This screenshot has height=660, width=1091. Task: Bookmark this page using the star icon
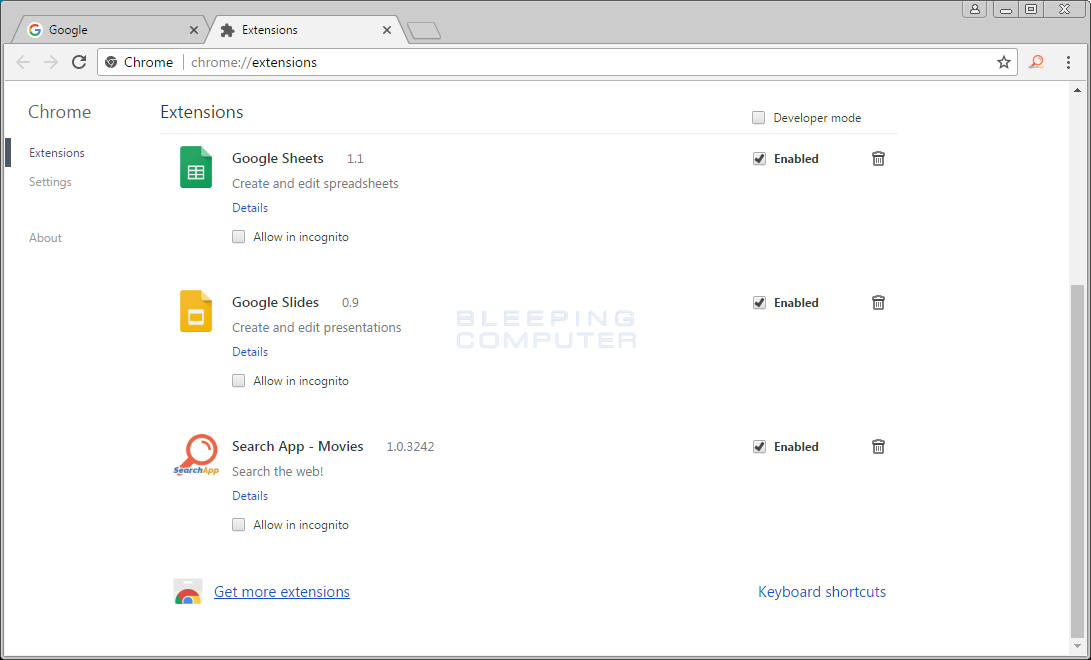(x=1003, y=63)
